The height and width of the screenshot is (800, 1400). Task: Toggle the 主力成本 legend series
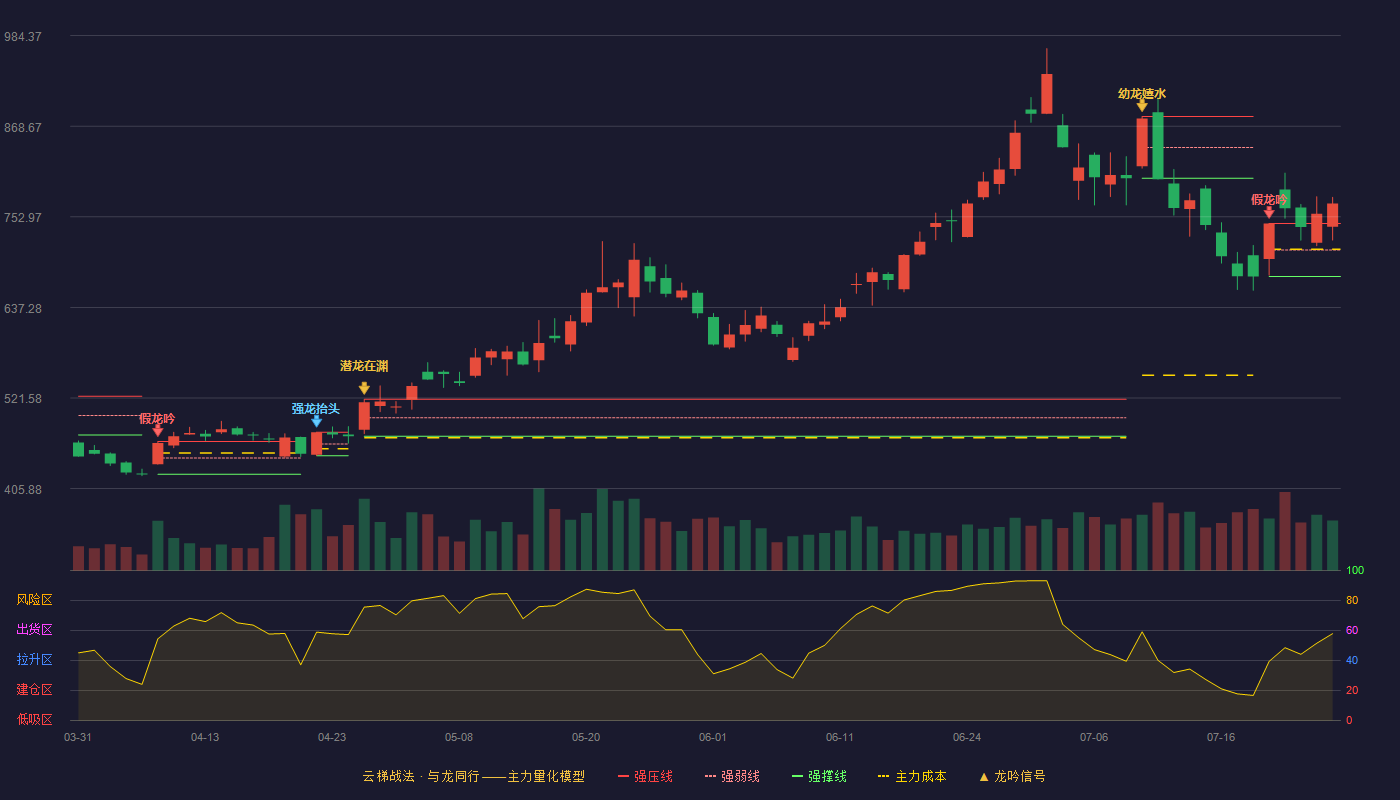(x=912, y=776)
